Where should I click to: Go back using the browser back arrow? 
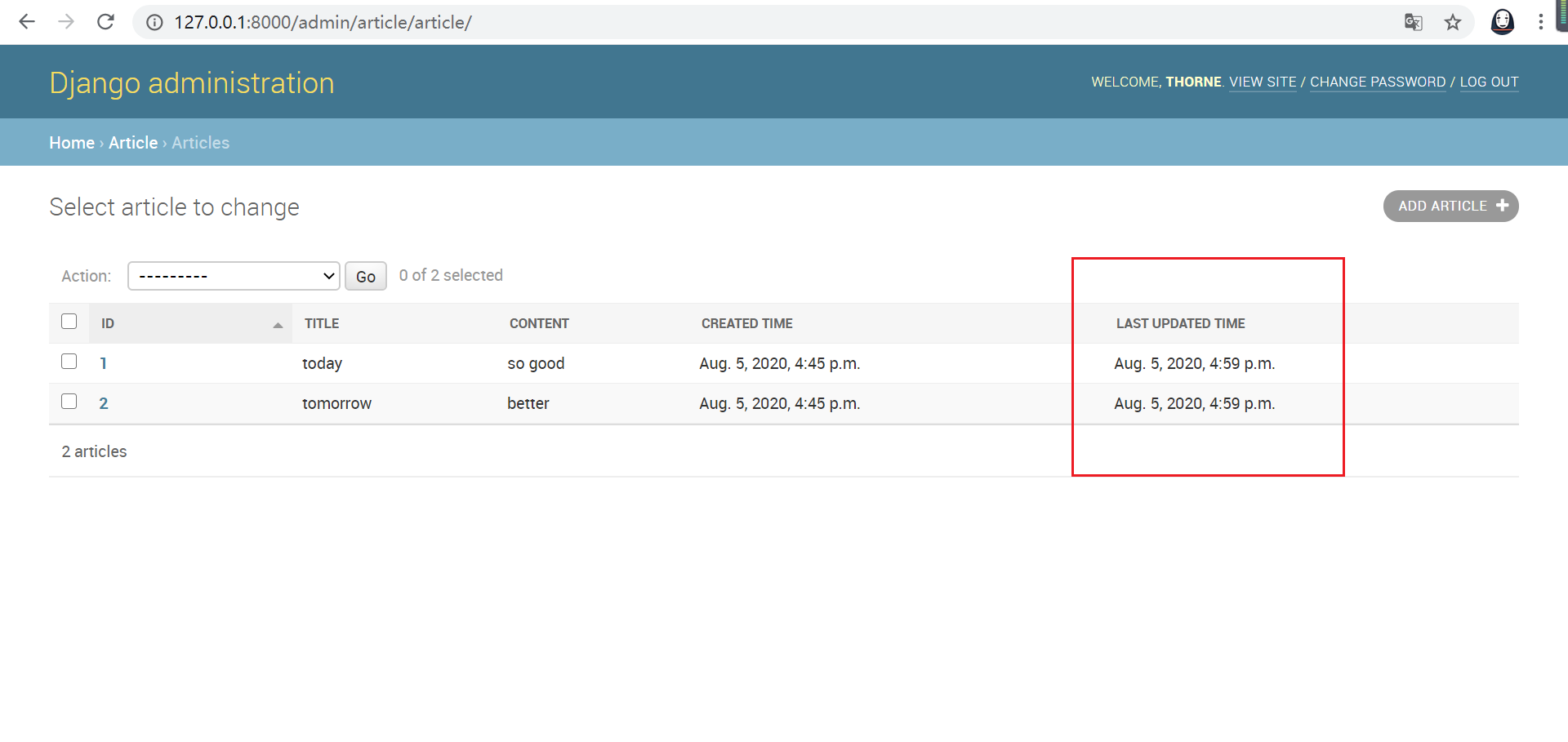point(27,22)
